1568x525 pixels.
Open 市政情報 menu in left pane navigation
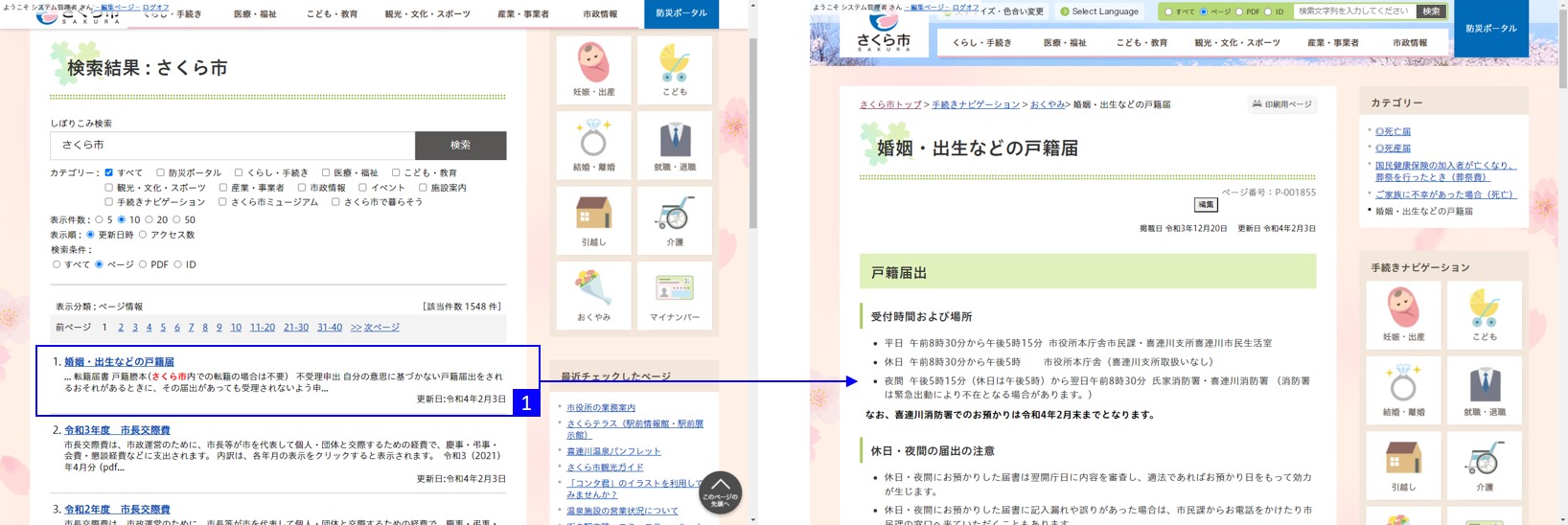click(x=600, y=14)
